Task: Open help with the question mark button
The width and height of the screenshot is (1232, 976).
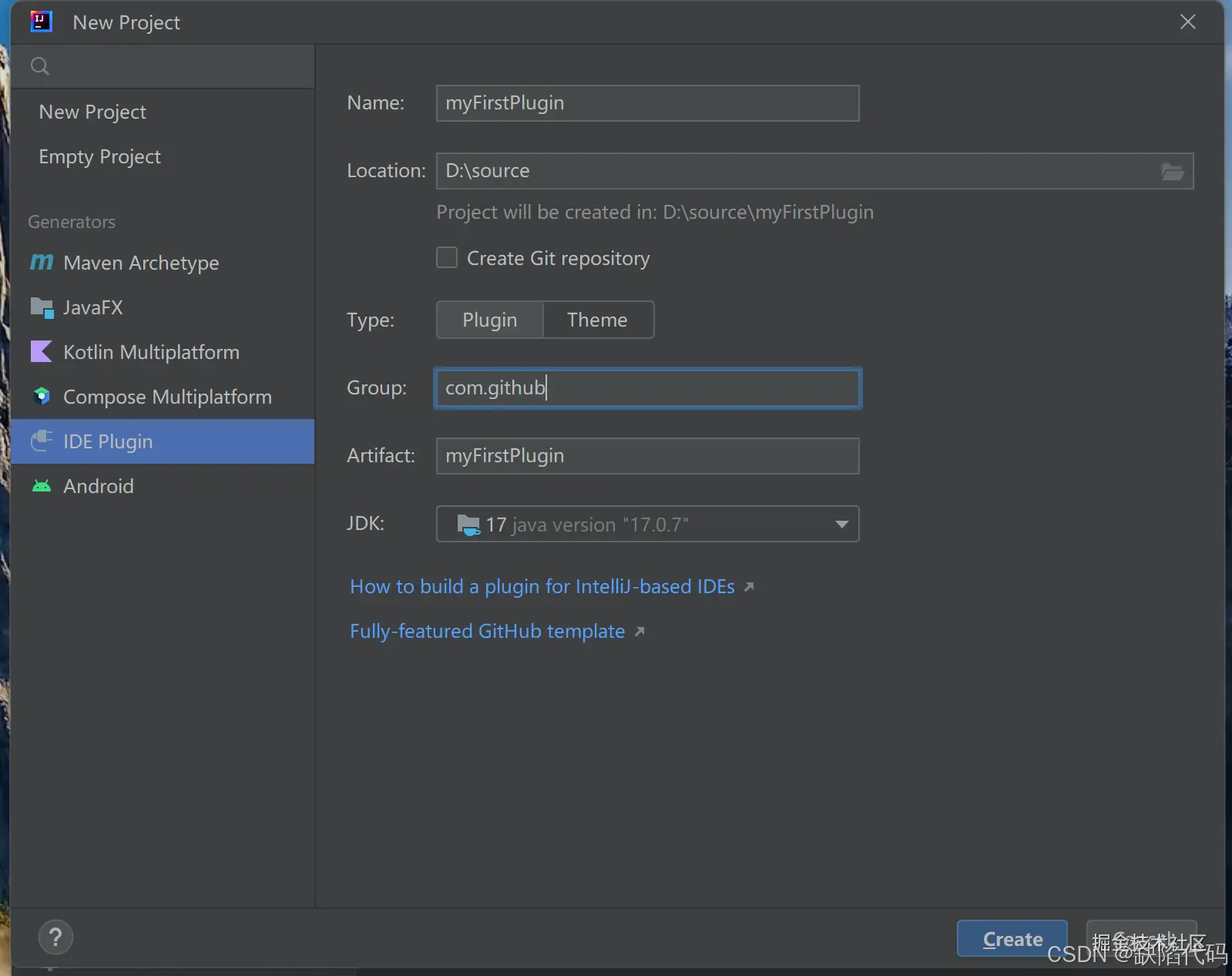Action: 55,937
